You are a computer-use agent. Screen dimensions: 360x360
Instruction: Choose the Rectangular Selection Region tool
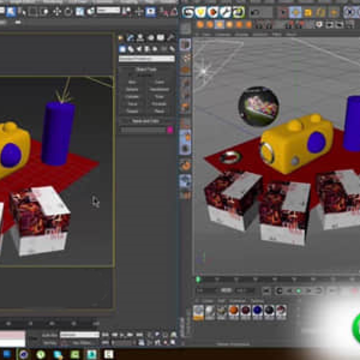tap(33, 12)
